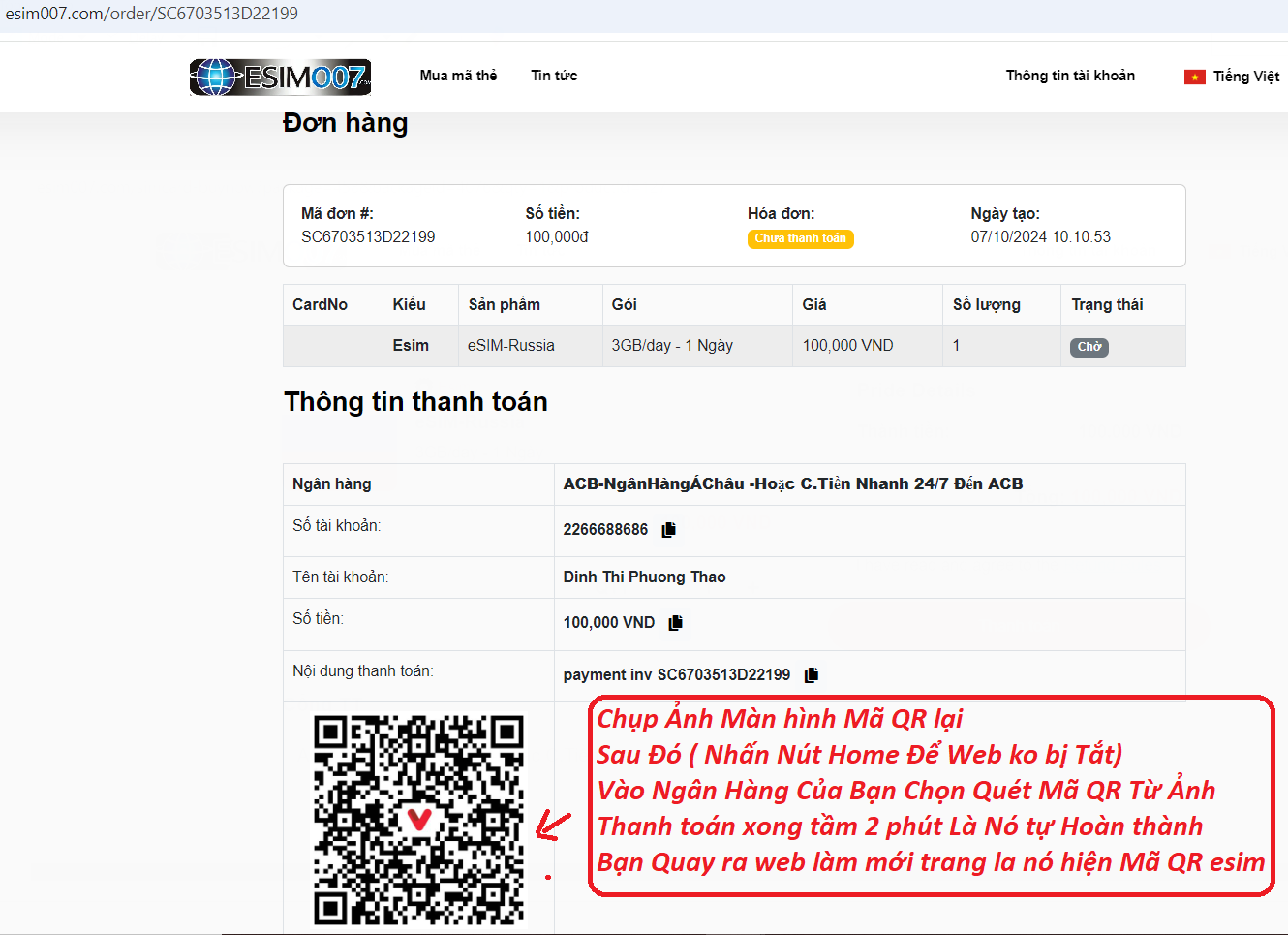The height and width of the screenshot is (935, 1288).
Task: Copy the payment content SC6703513D22199
Action: (x=812, y=675)
